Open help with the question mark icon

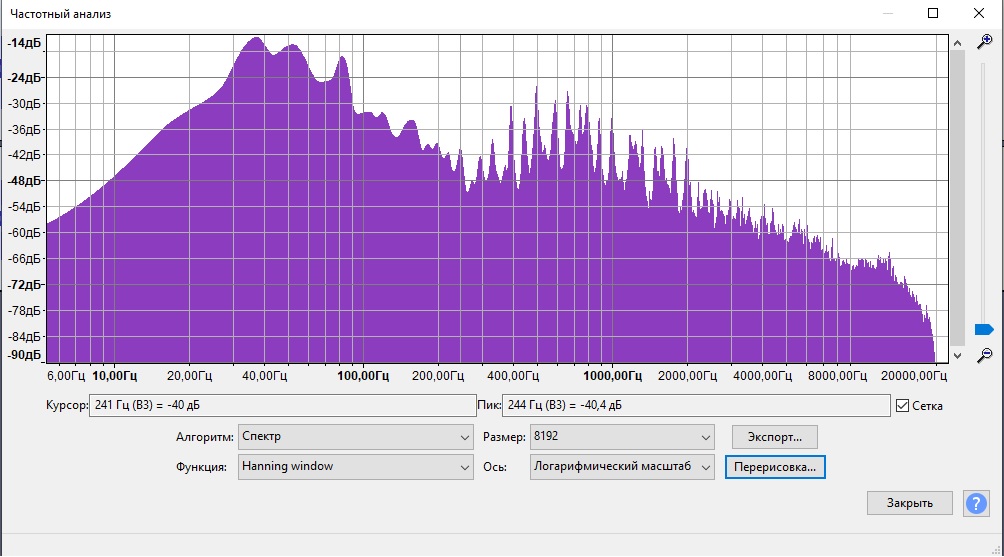pyautogui.click(x=975, y=503)
